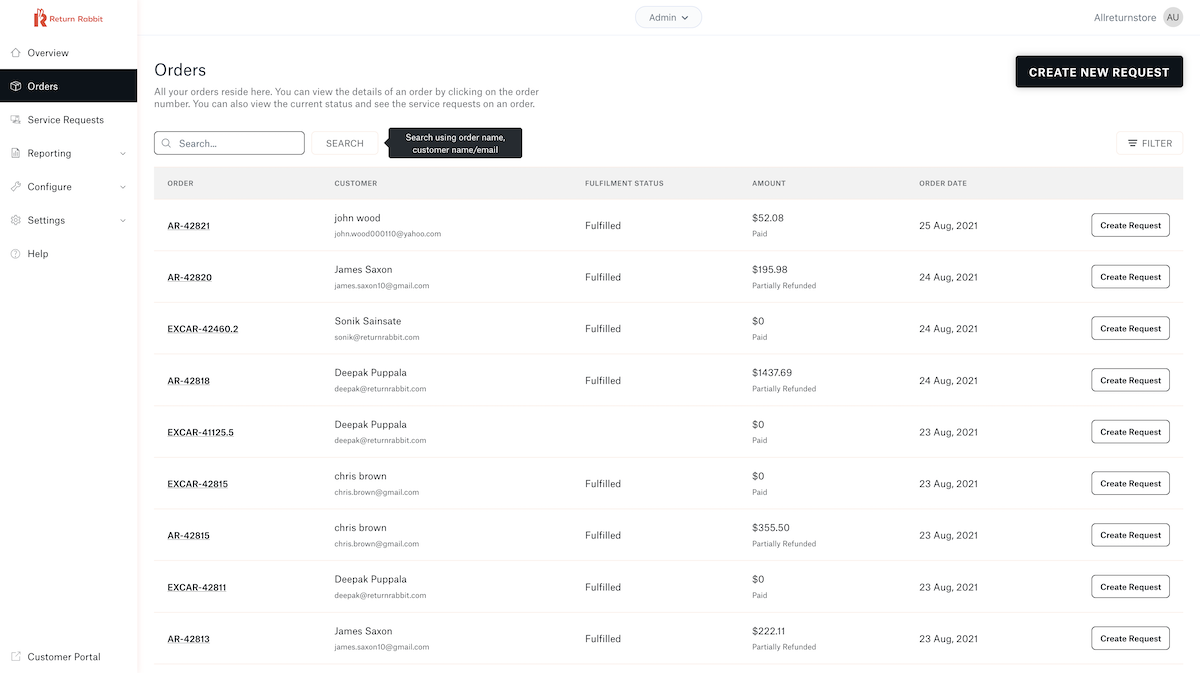Open order EXCAR-42815

(197, 484)
